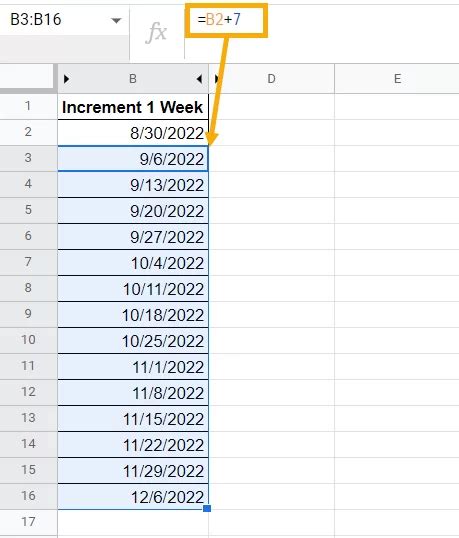Click the blue fill handle below 12/6/2022

point(207,508)
